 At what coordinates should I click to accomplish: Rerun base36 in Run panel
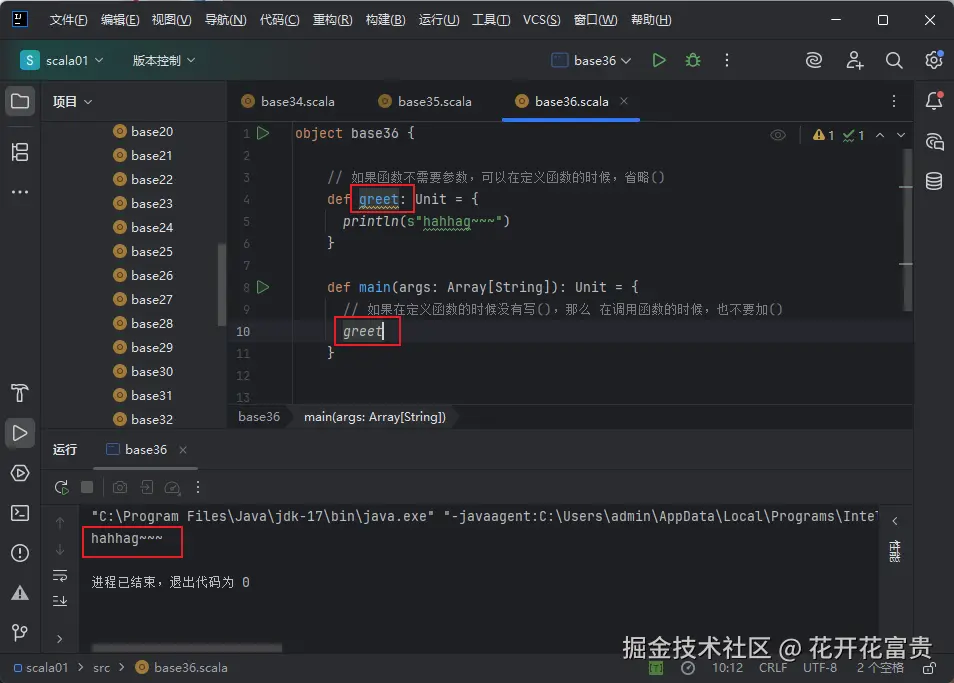coord(61,487)
